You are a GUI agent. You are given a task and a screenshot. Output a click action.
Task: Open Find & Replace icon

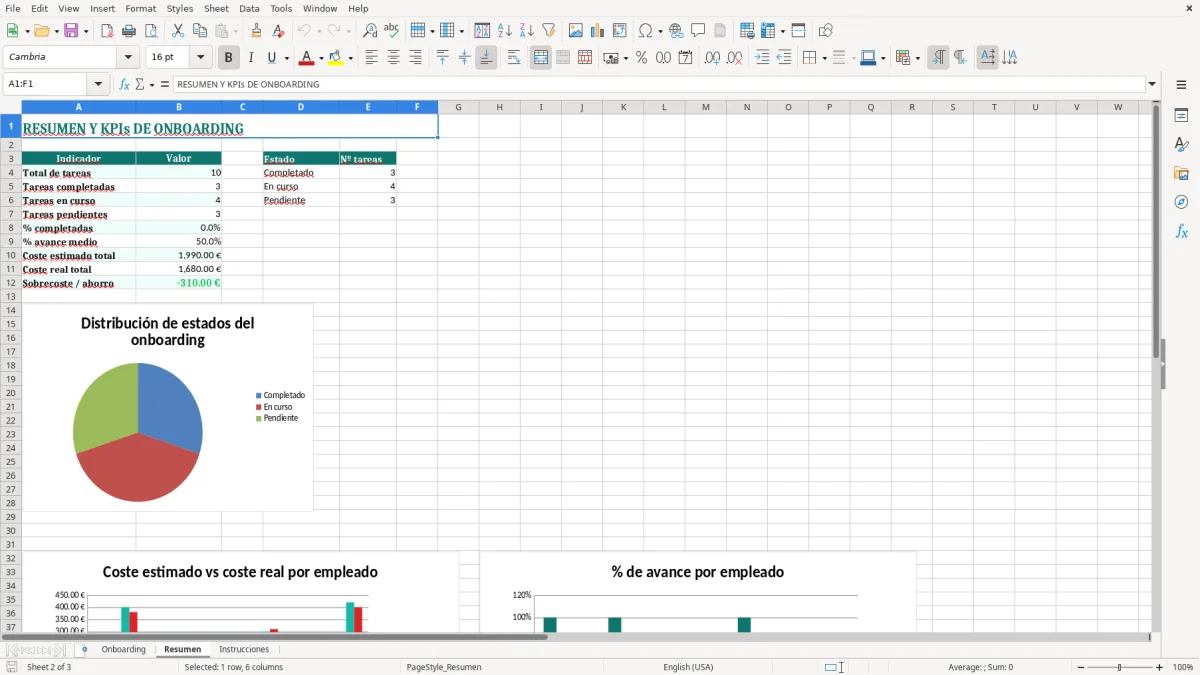click(x=370, y=31)
